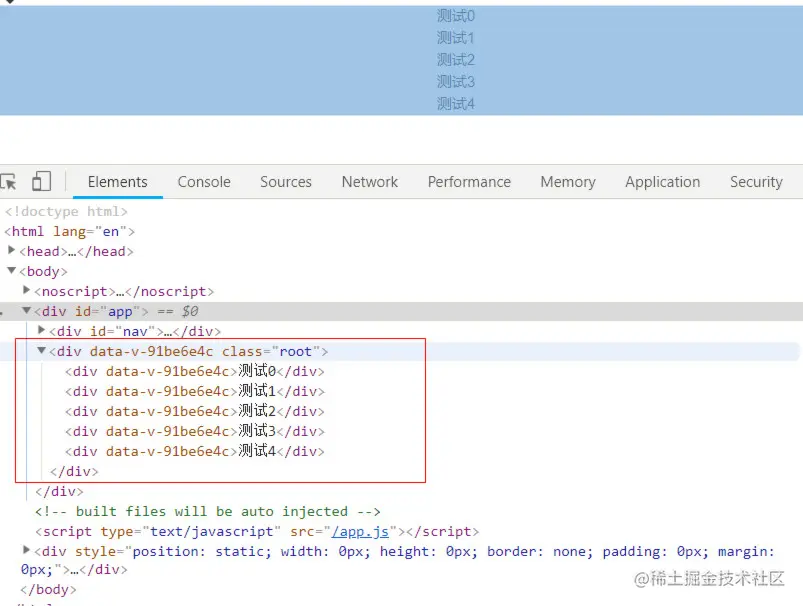Viewport: 803px width, 606px height.
Task: Select the script type text/javascript line
Action: point(257,532)
